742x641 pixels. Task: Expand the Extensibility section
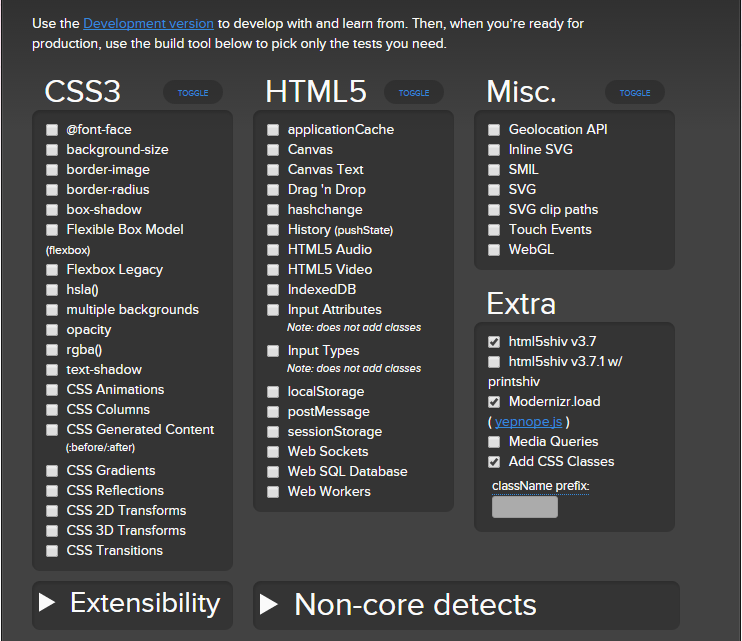(x=132, y=604)
